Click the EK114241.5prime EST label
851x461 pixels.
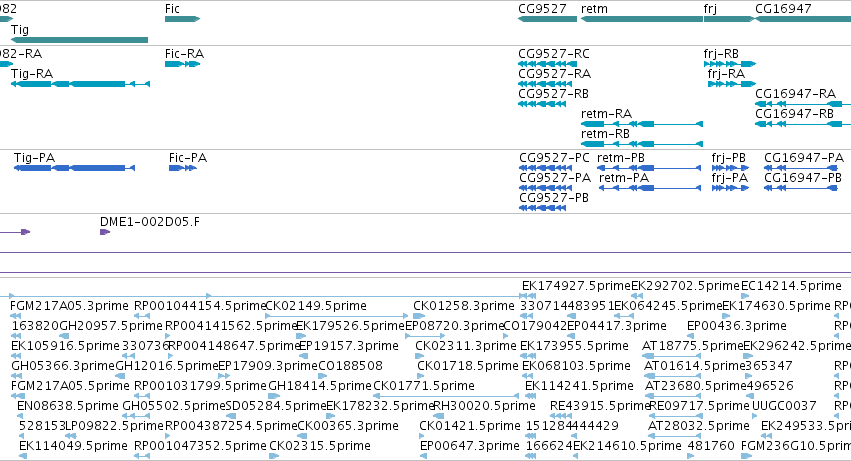coord(579,386)
